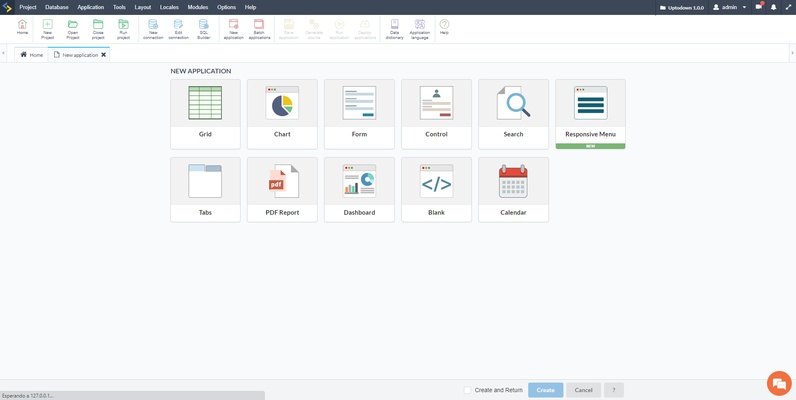The image size is (796, 400).
Task: Open the Help menu in the menu bar
Action: (x=250, y=7)
